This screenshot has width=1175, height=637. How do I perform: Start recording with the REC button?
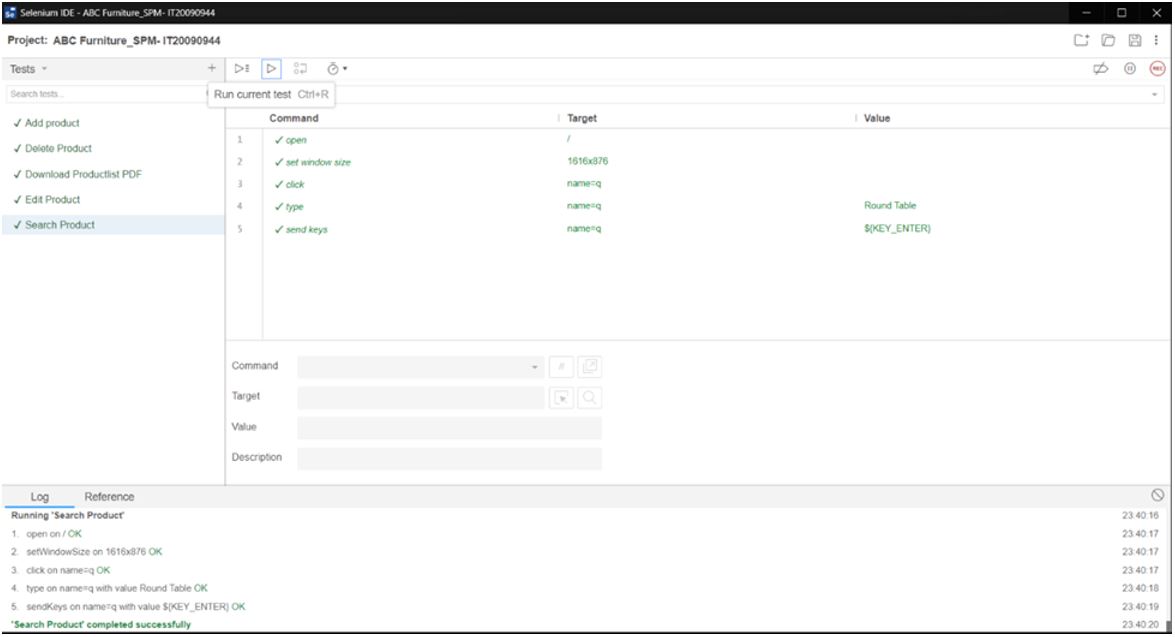tap(1157, 68)
